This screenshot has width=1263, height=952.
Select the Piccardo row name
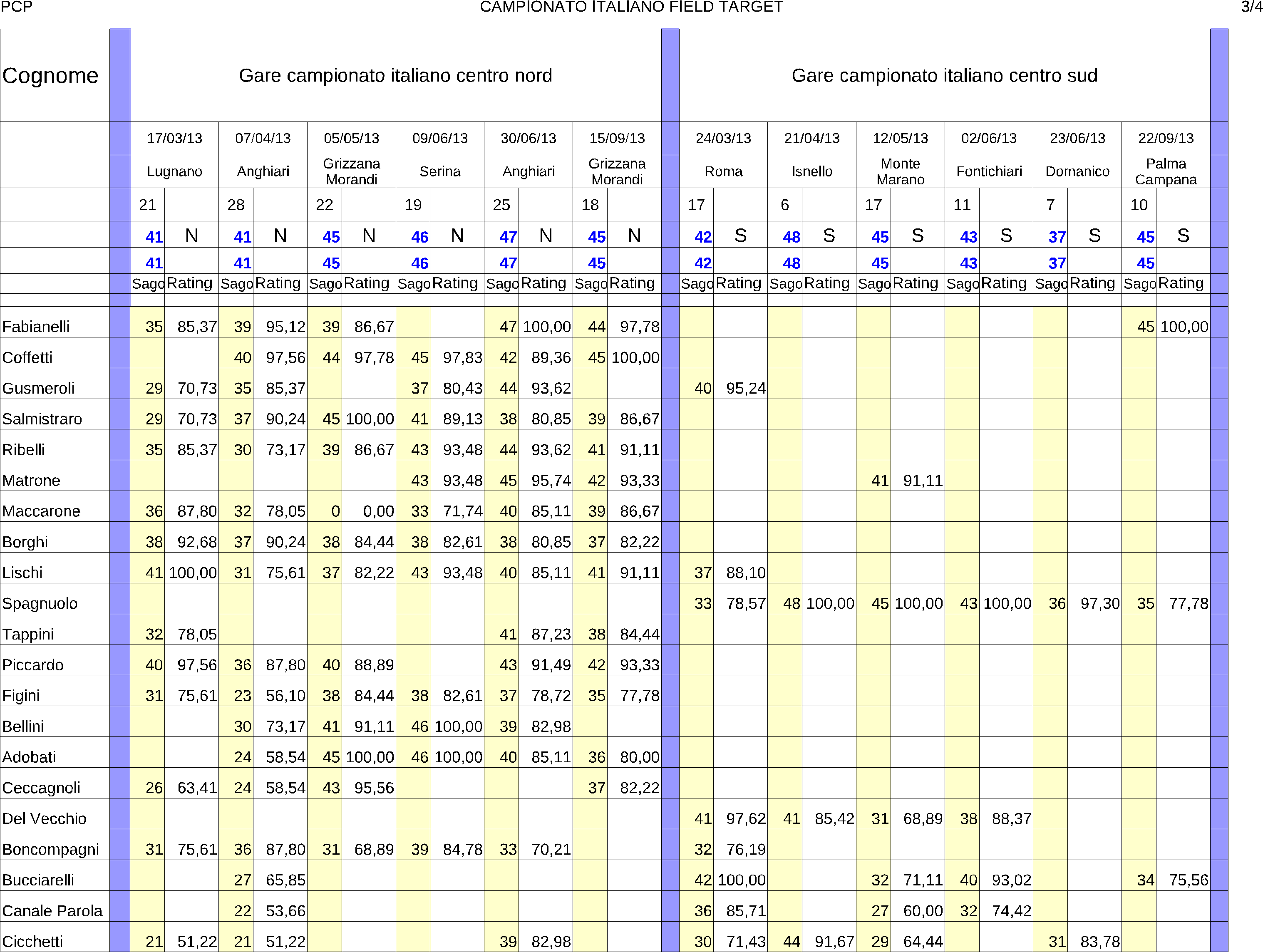pyautogui.click(x=32, y=665)
